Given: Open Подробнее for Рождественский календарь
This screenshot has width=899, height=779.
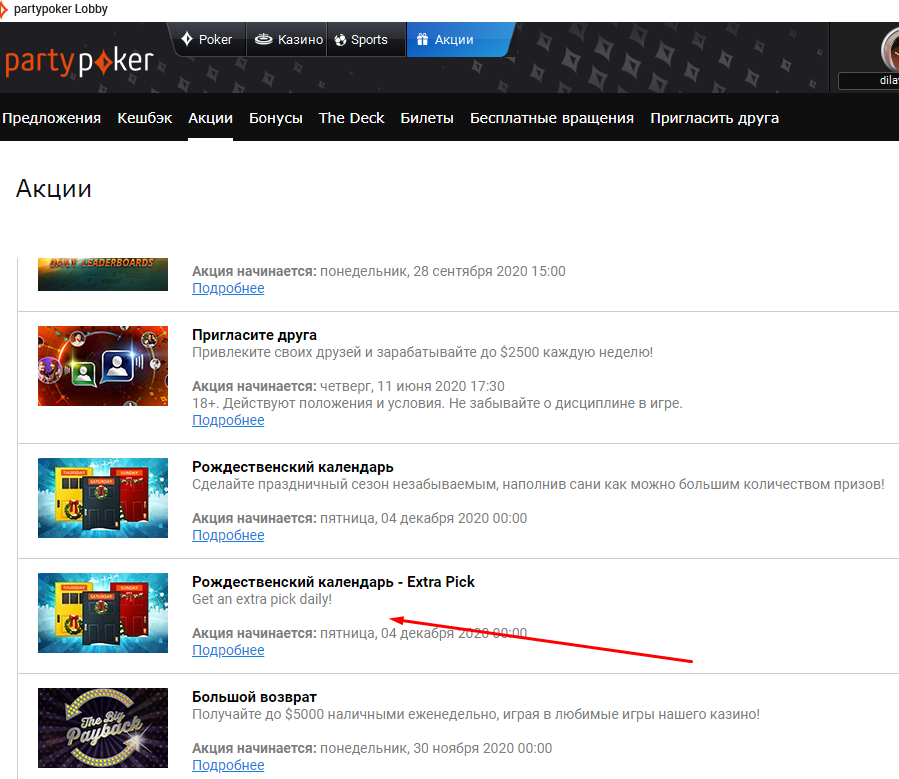Looking at the screenshot, I should (228, 535).
